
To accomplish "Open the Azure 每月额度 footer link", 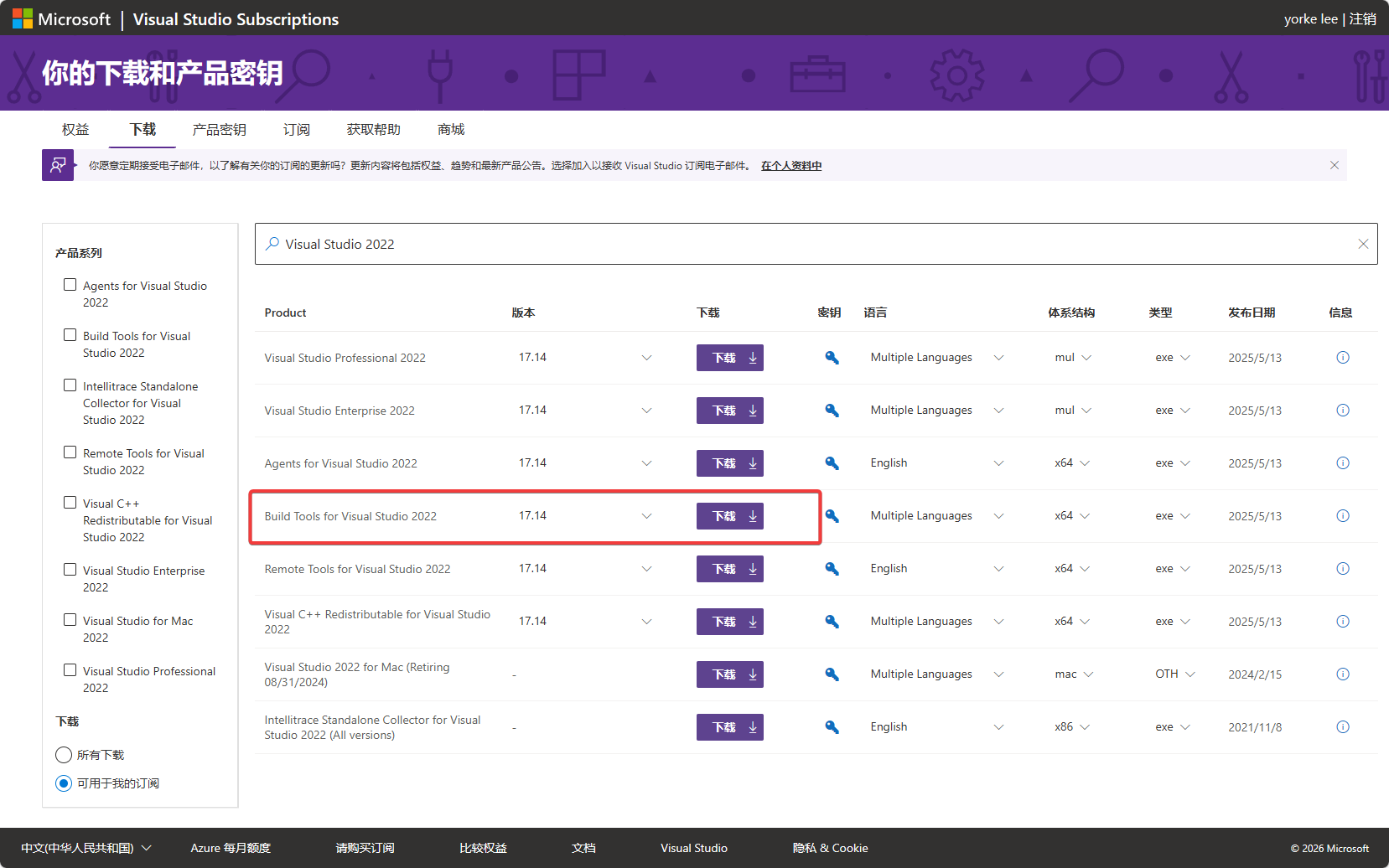I will point(231,848).
